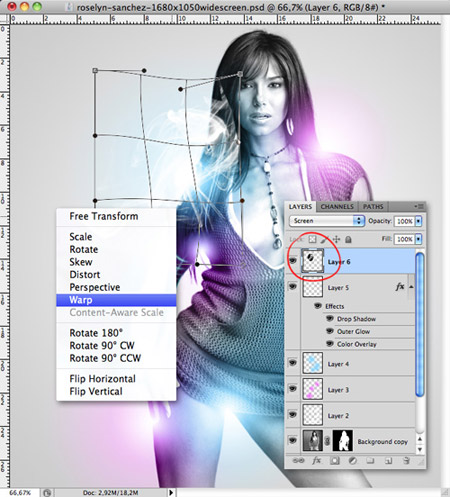Choose Free Transform from the context menu
The height and width of the screenshot is (497, 450).
(x=104, y=216)
